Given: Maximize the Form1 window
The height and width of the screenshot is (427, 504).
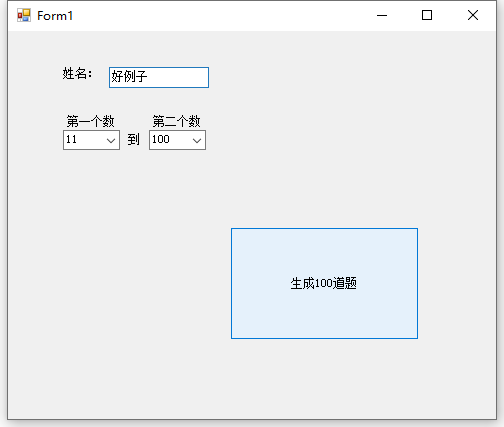Looking at the screenshot, I should tap(427, 15).
